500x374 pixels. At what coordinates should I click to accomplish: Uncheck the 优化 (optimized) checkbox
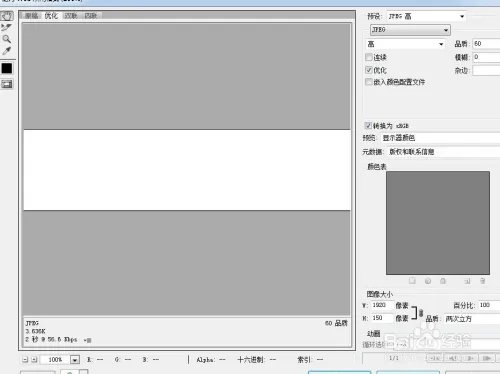pos(369,70)
